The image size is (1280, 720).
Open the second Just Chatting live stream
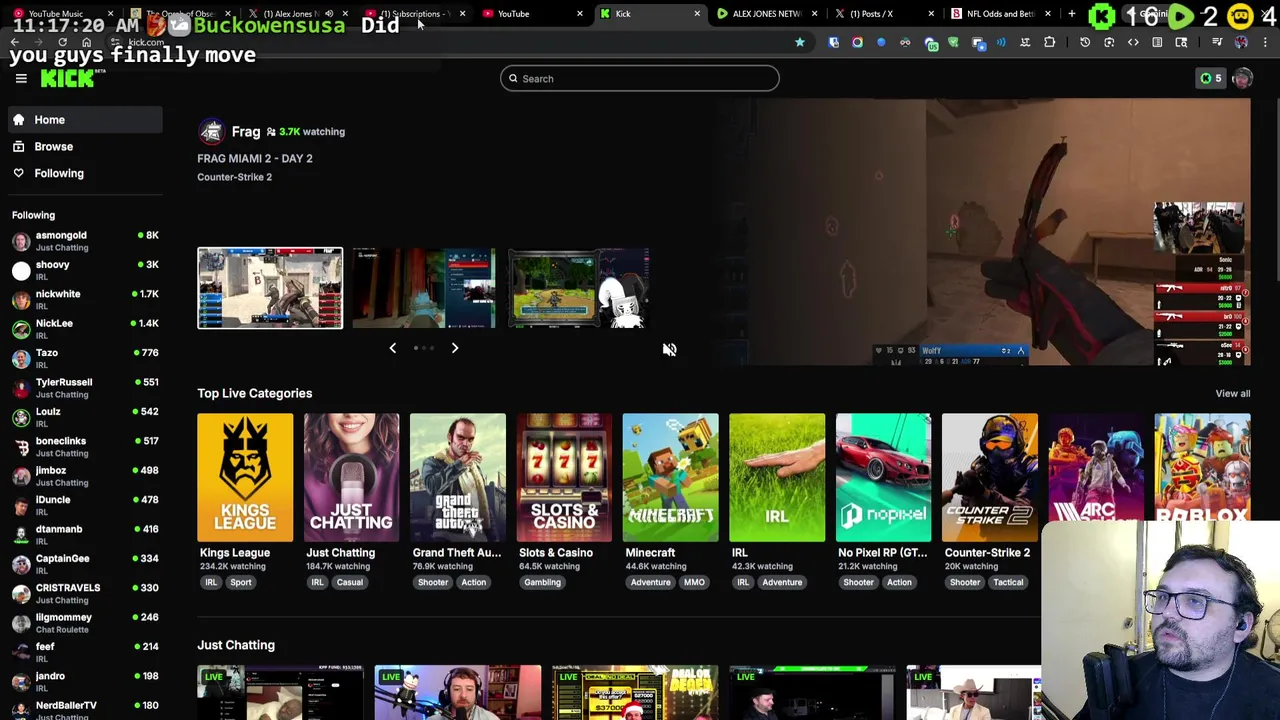[x=458, y=692]
